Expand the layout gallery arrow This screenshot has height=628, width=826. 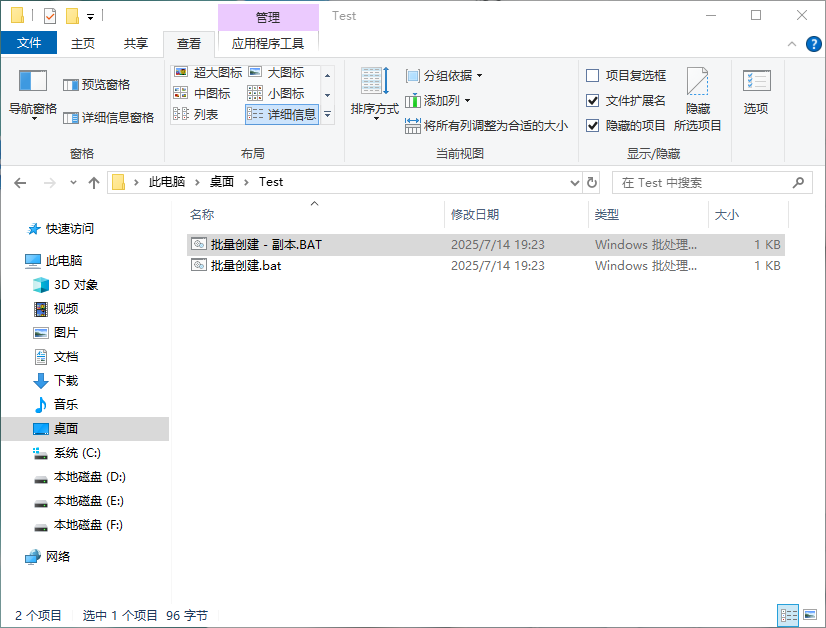point(327,113)
